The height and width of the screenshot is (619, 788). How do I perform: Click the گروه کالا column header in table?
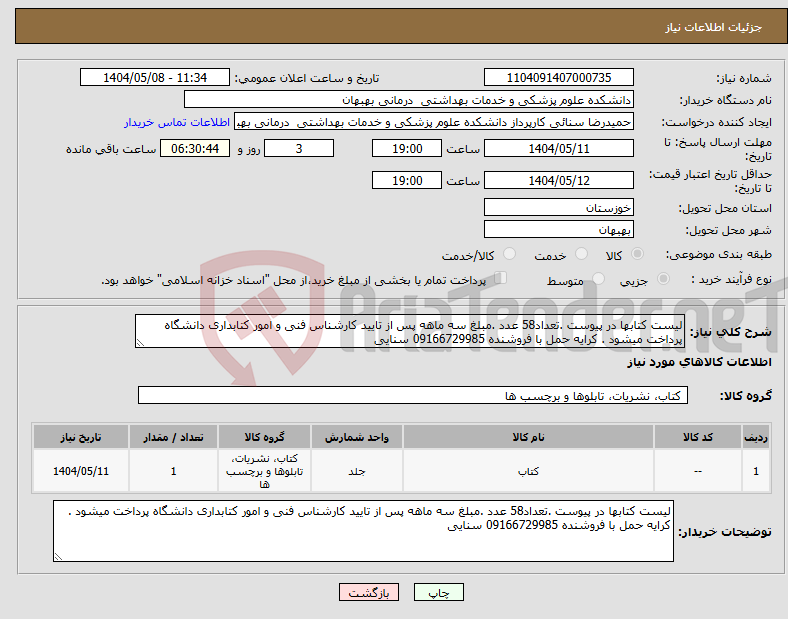click(264, 437)
